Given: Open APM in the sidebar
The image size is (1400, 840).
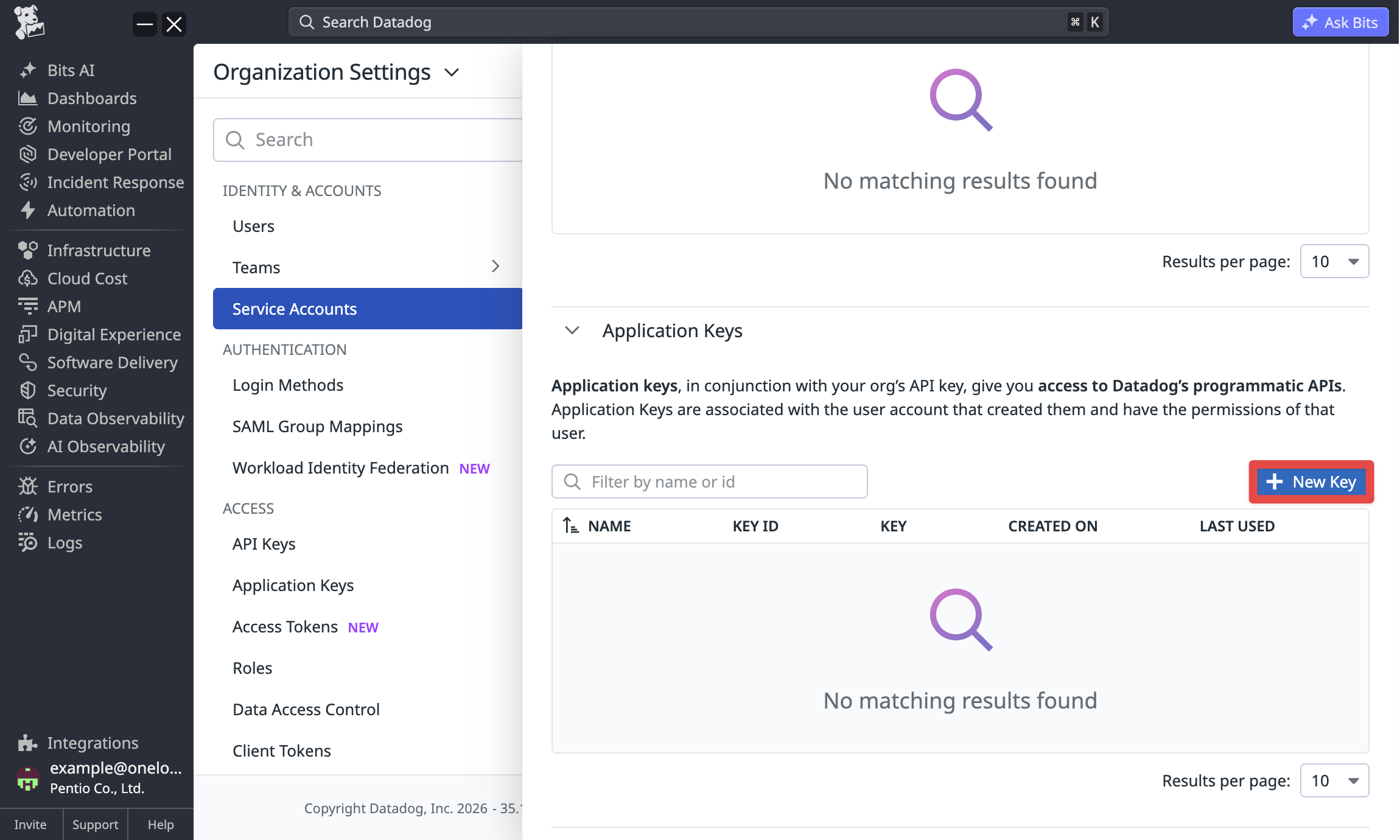Looking at the screenshot, I should [50, 306].
